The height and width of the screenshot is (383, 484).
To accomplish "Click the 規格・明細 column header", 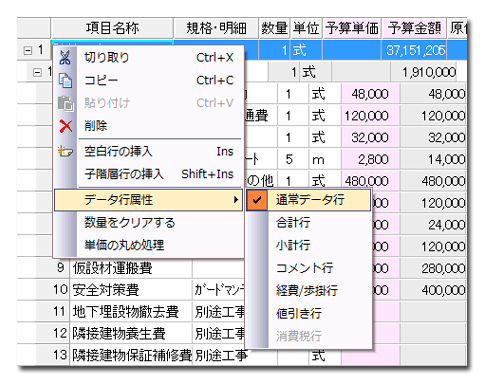I will coord(216,28).
